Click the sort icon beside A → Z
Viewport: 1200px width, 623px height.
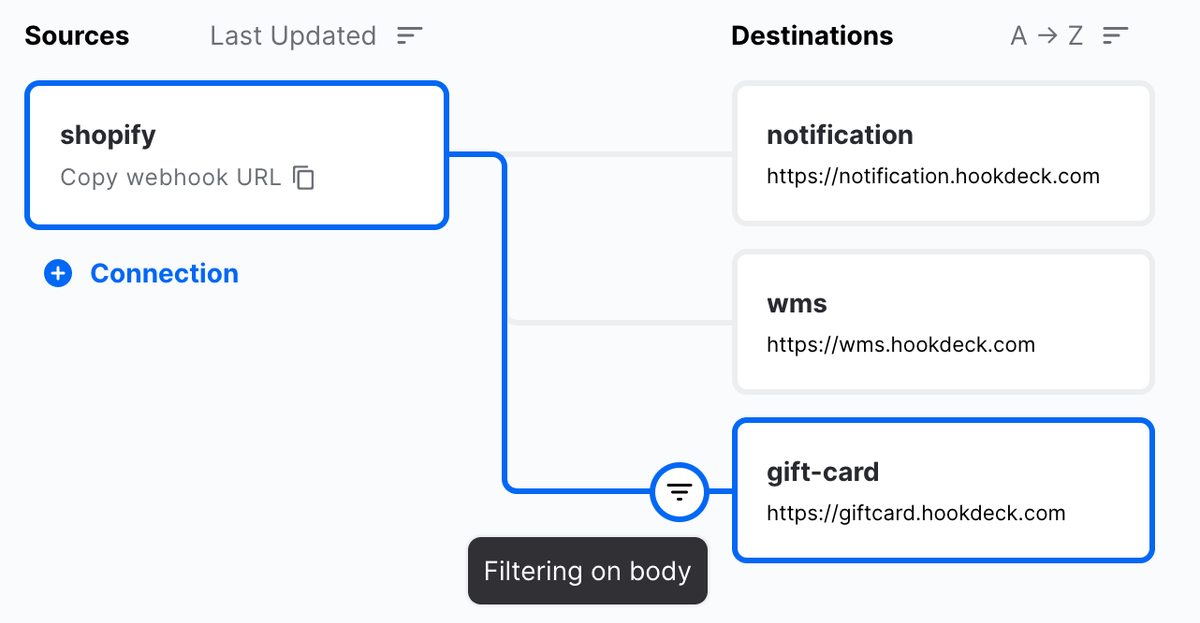coord(1116,36)
